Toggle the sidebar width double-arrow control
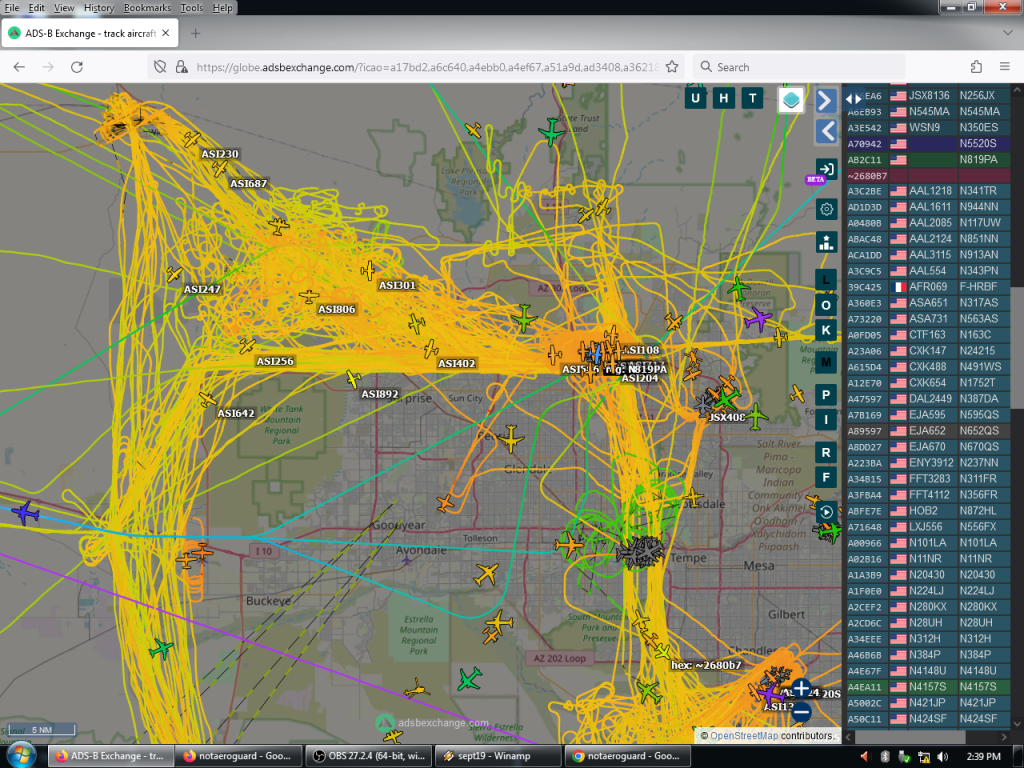This screenshot has height=768, width=1024. pyautogui.click(x=854, y=99)
